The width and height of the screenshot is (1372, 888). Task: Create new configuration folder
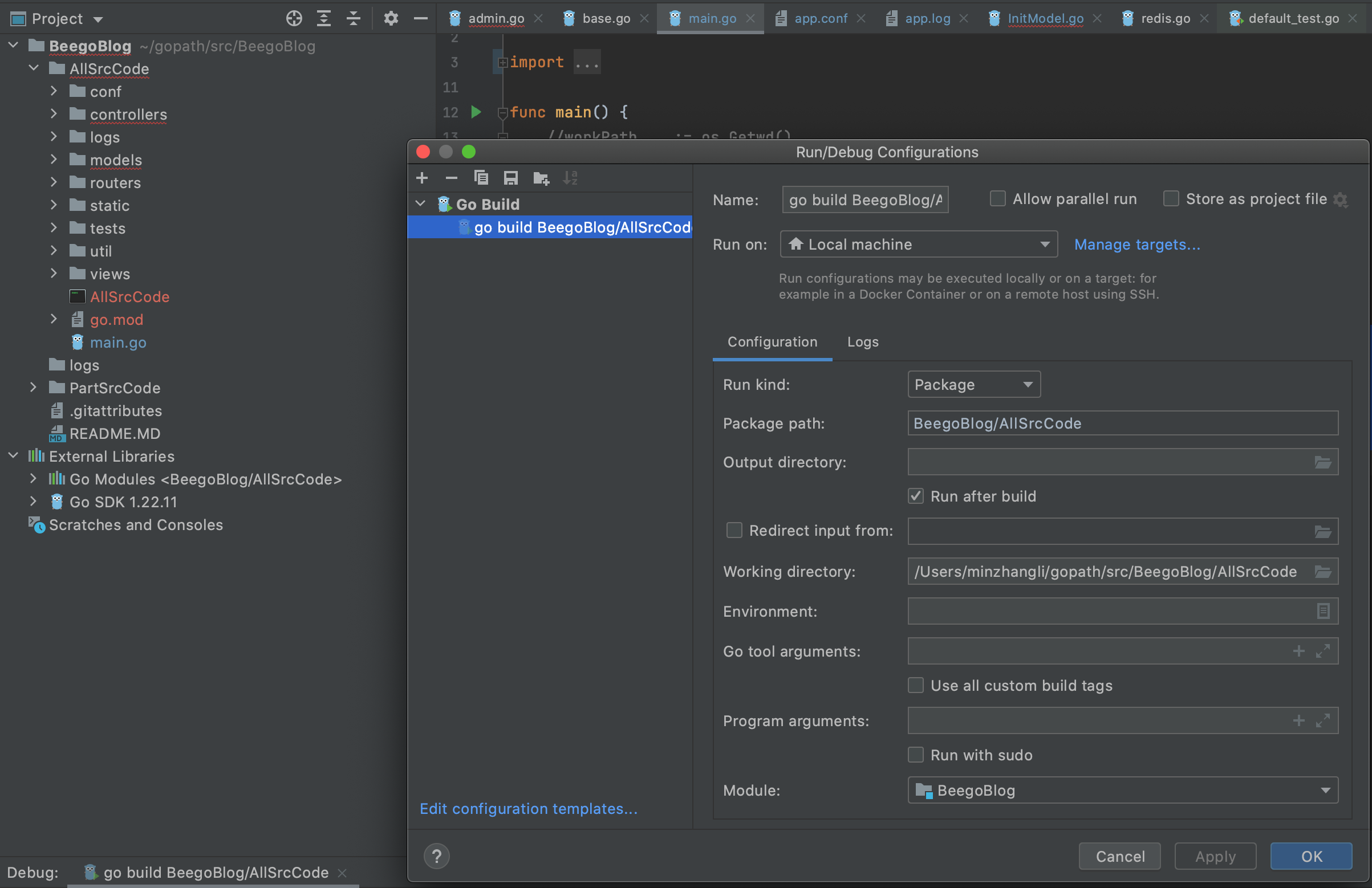click(541, 178)
